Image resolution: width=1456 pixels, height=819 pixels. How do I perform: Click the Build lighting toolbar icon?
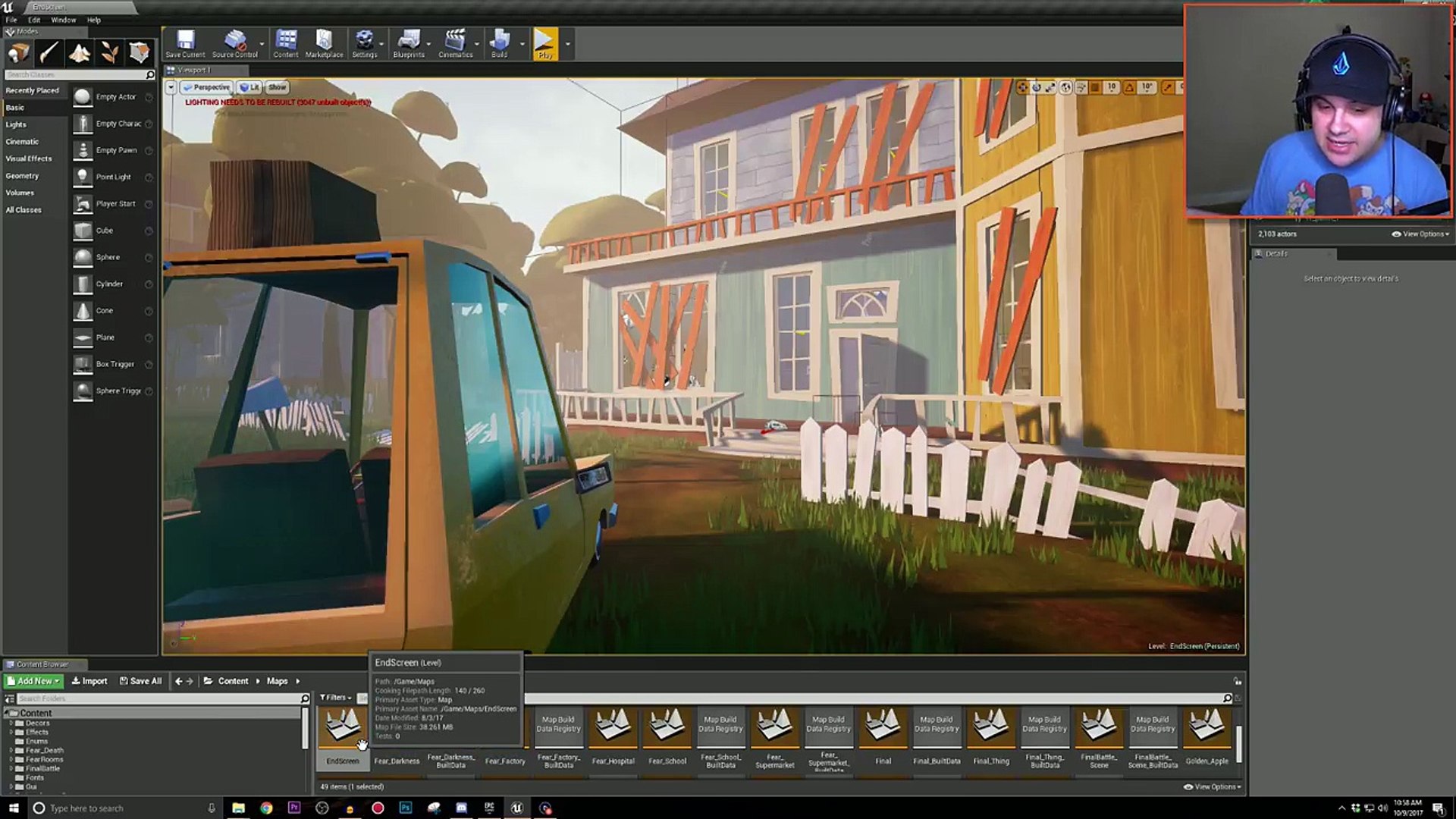(x=499, y=43)
